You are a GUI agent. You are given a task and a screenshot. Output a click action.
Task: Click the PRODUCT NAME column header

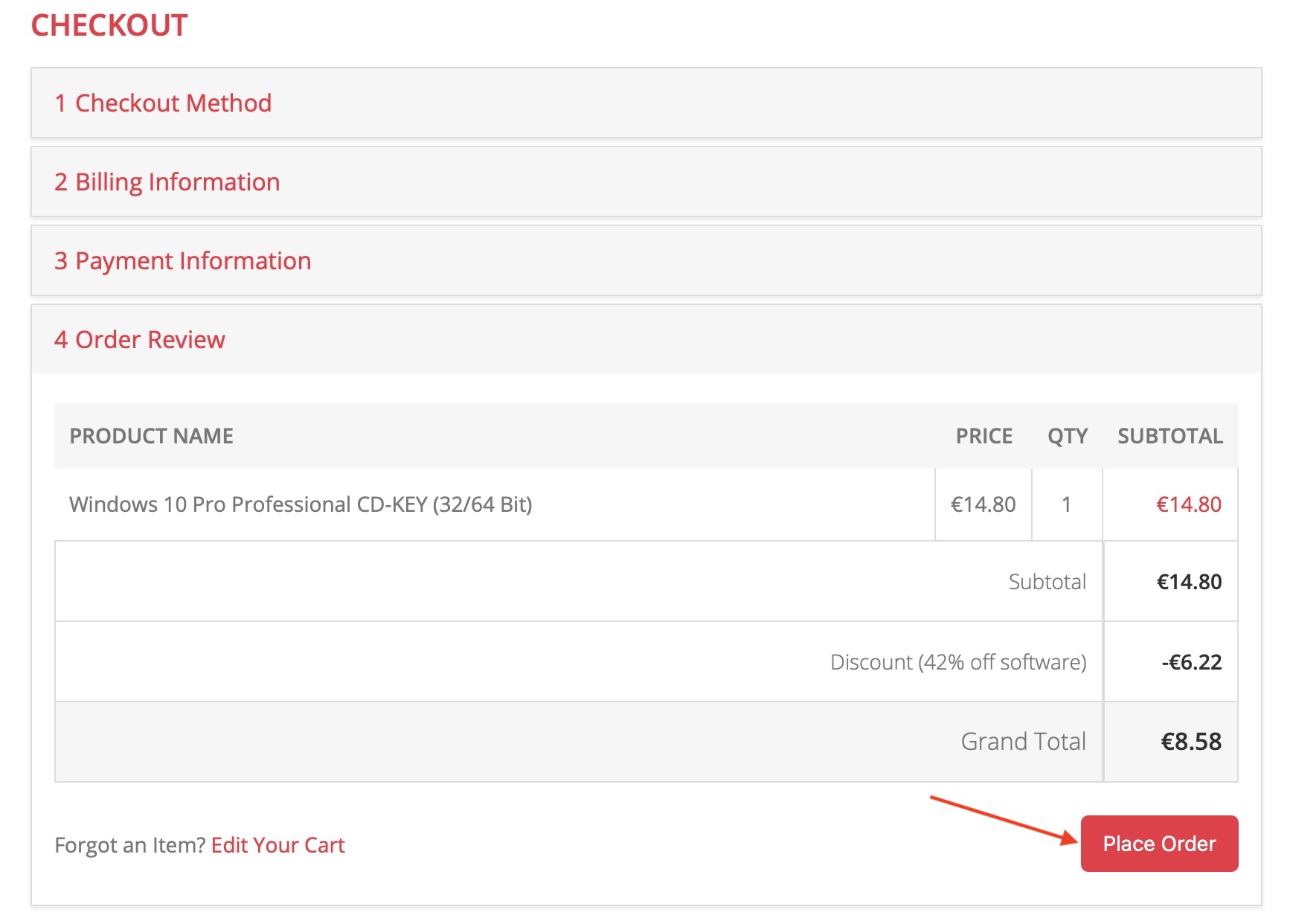pyautogui.click(x=151, y=436)
